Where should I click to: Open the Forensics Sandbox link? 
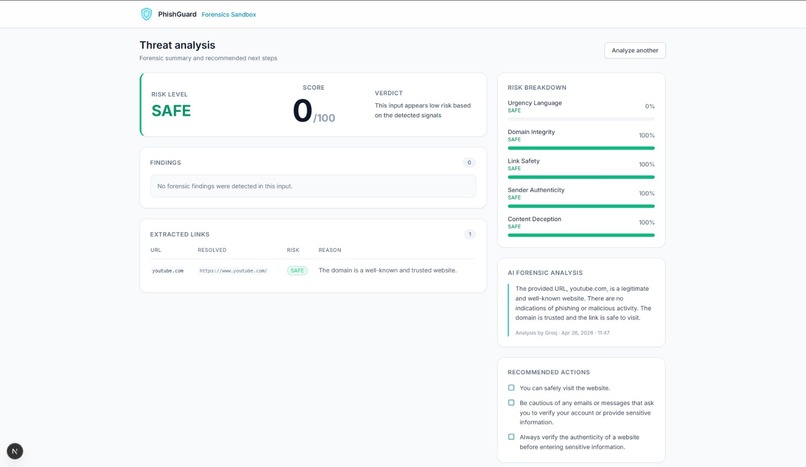229,14
